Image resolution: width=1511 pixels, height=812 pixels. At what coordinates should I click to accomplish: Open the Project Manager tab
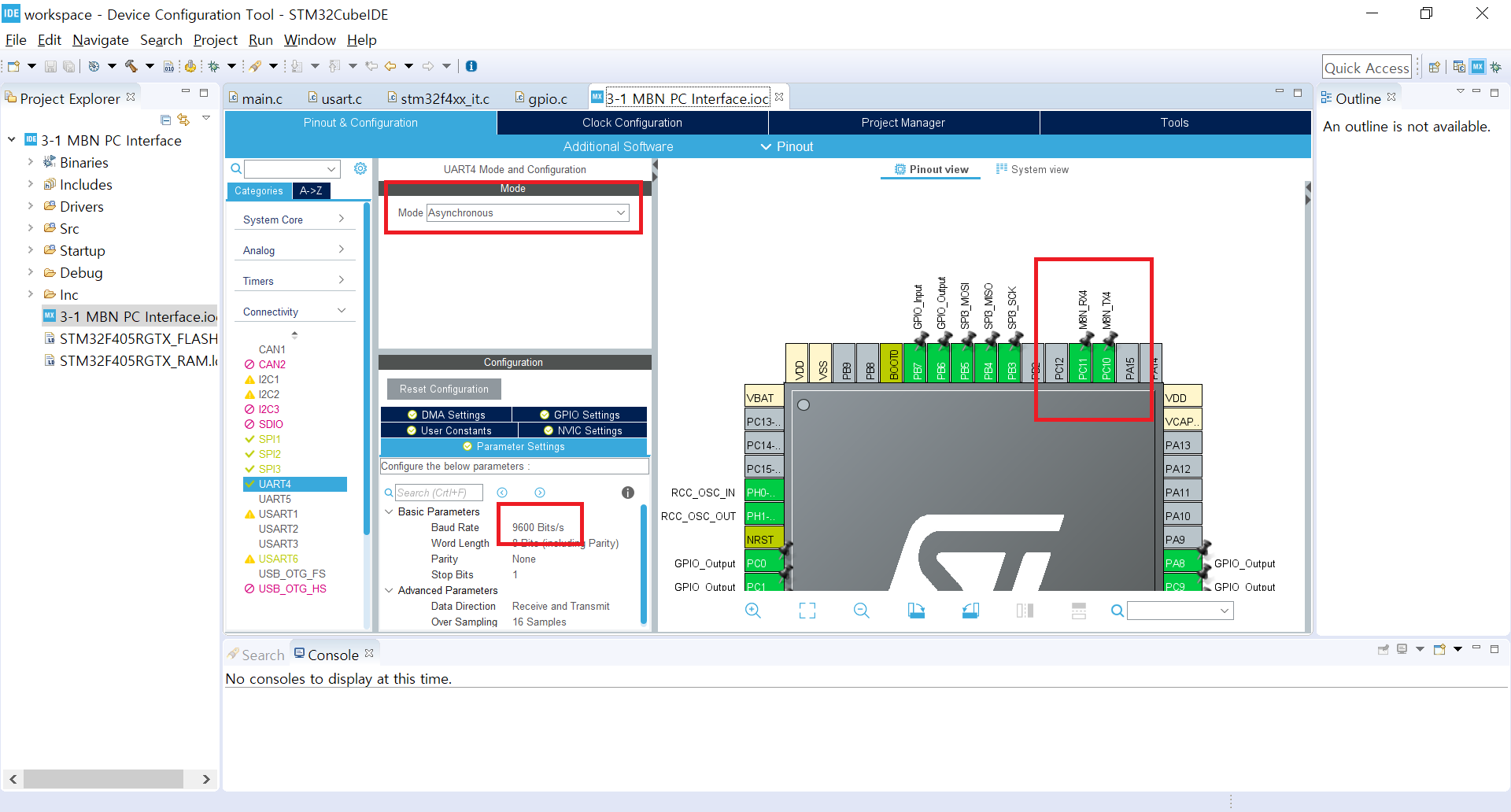[903, 123]
